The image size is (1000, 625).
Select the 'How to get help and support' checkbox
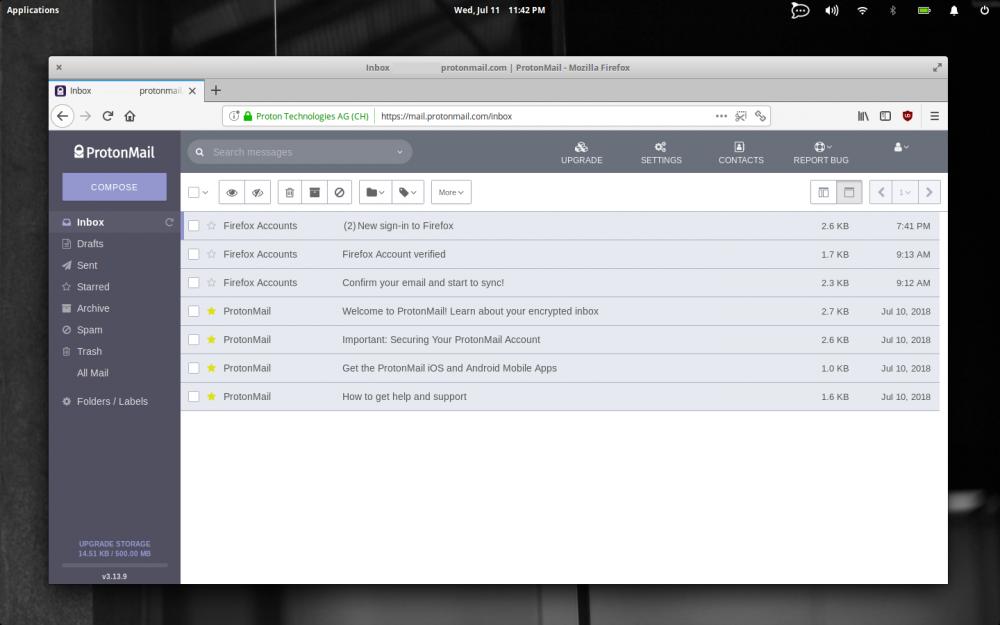(x=194, y=397)
